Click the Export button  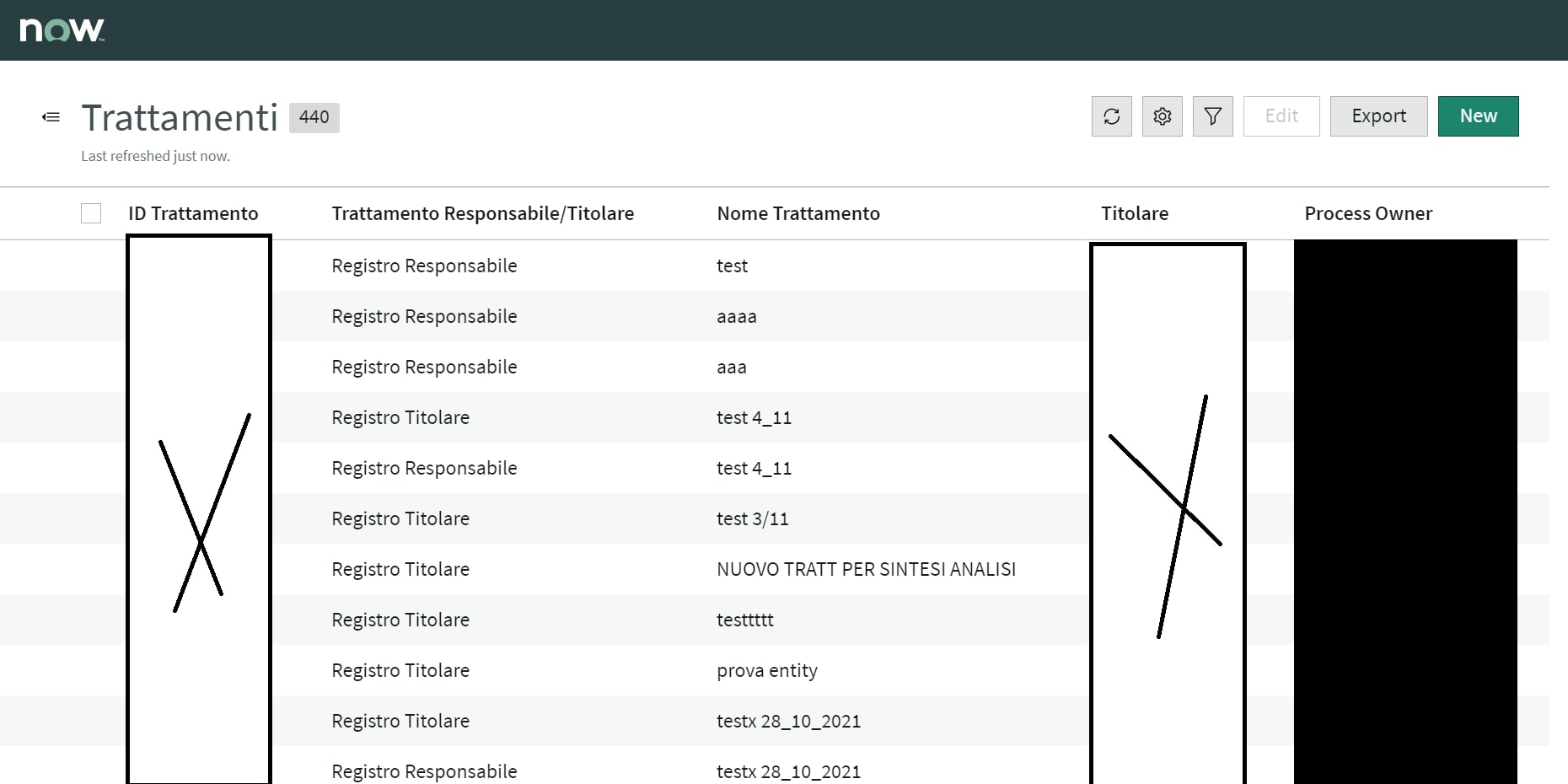[1378, 116]
